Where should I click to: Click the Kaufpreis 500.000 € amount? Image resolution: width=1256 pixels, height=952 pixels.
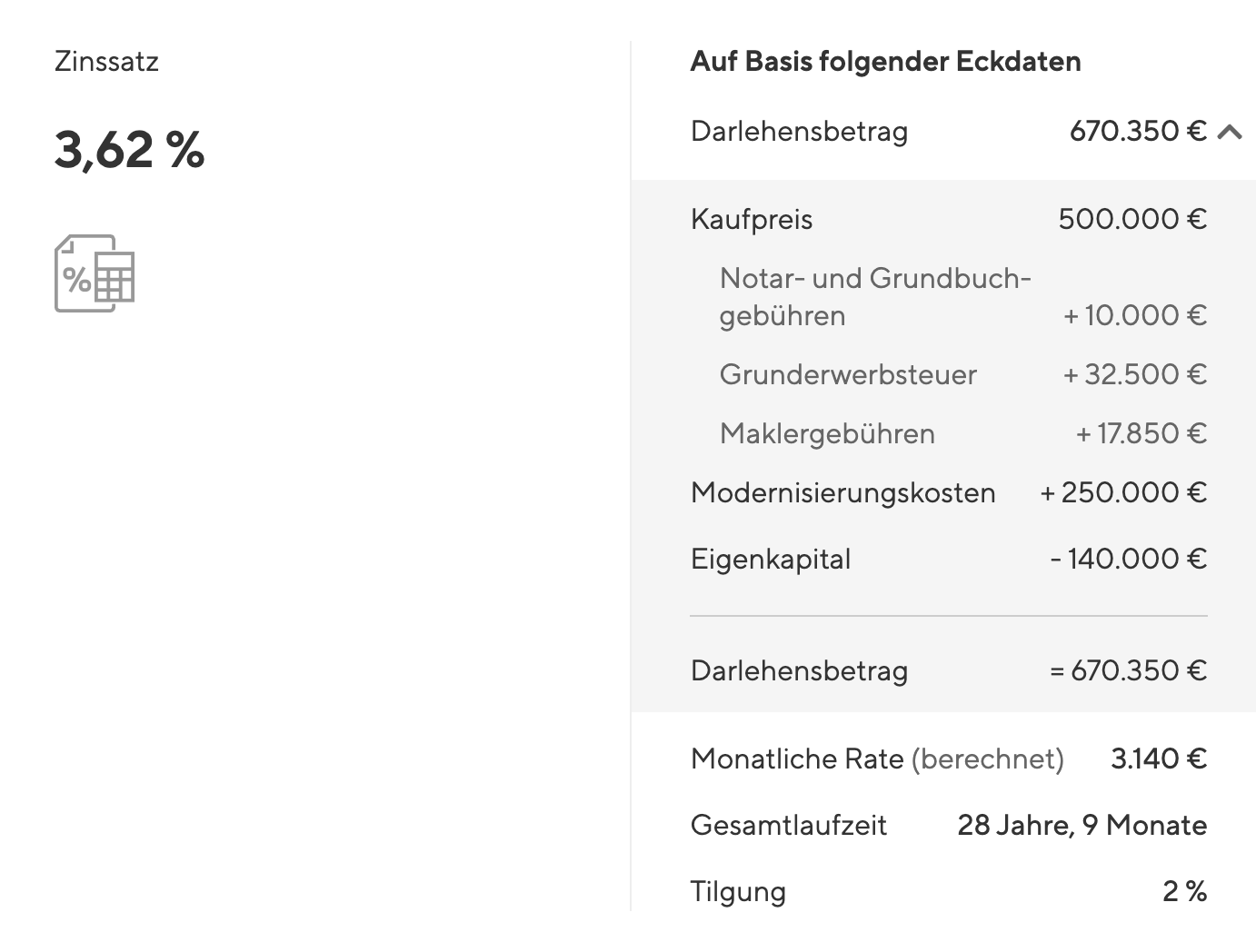tap(1132, 219)
